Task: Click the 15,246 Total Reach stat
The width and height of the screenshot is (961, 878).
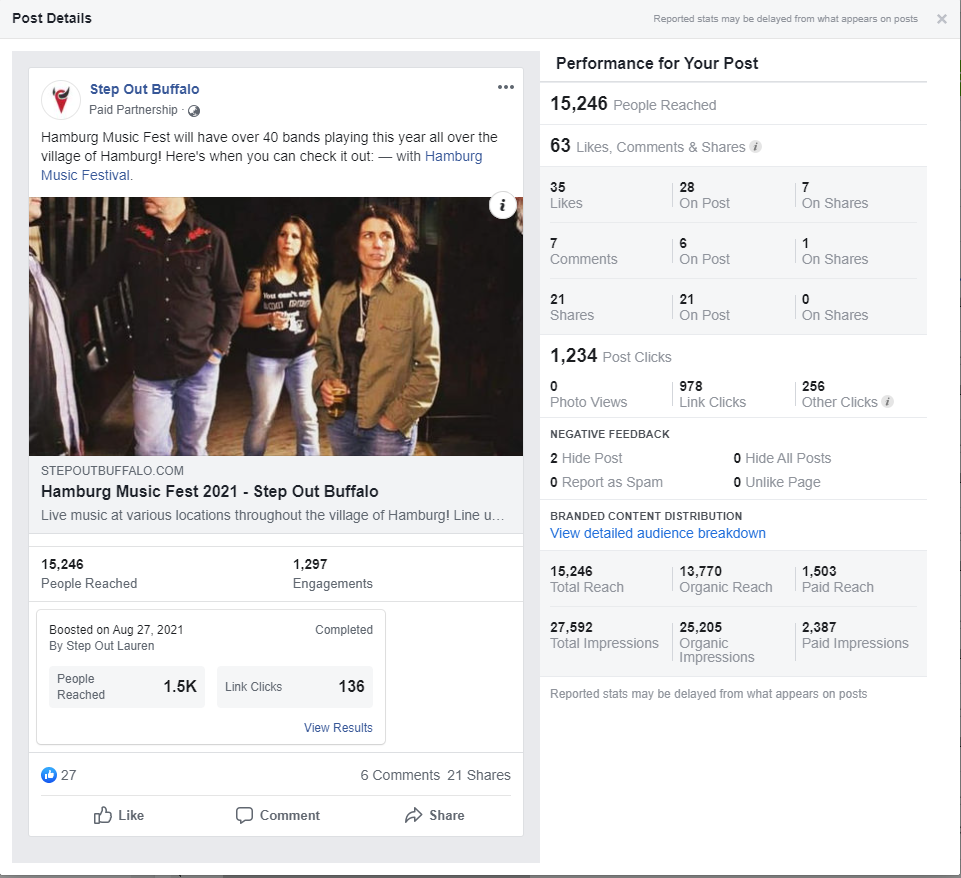Action: pos(587,579)
